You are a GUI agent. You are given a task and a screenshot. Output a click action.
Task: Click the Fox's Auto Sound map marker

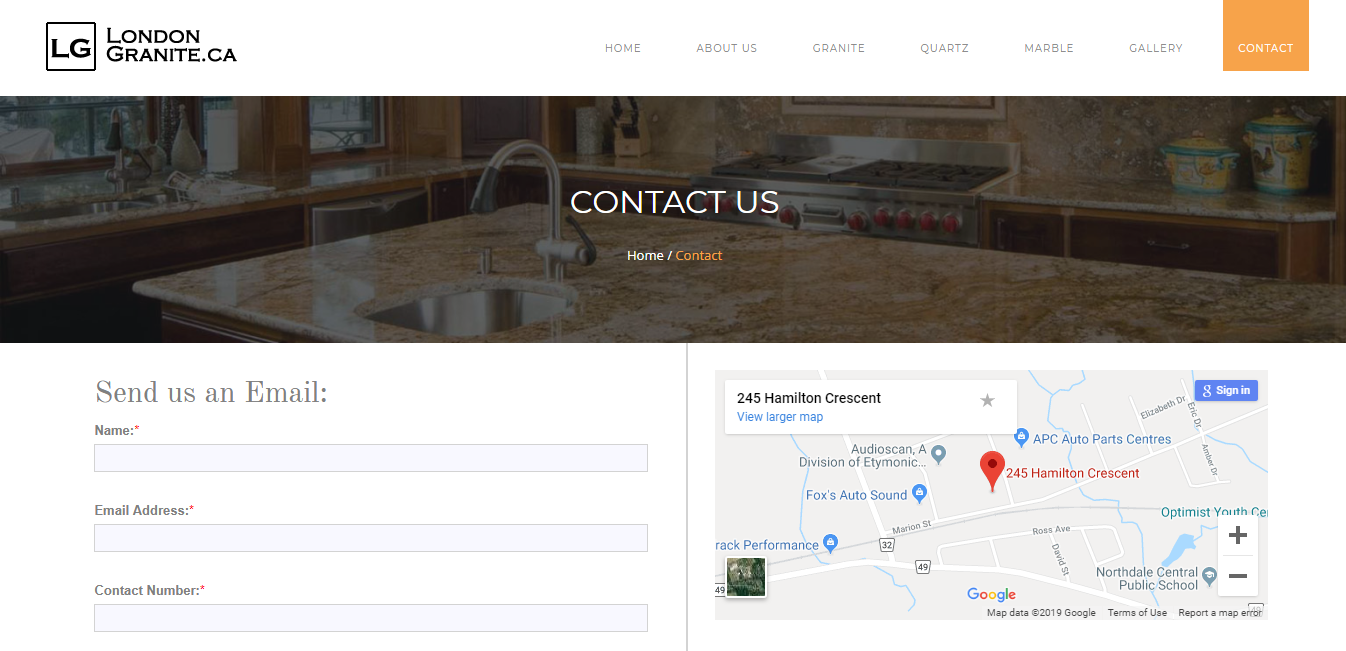pos(919,494)
